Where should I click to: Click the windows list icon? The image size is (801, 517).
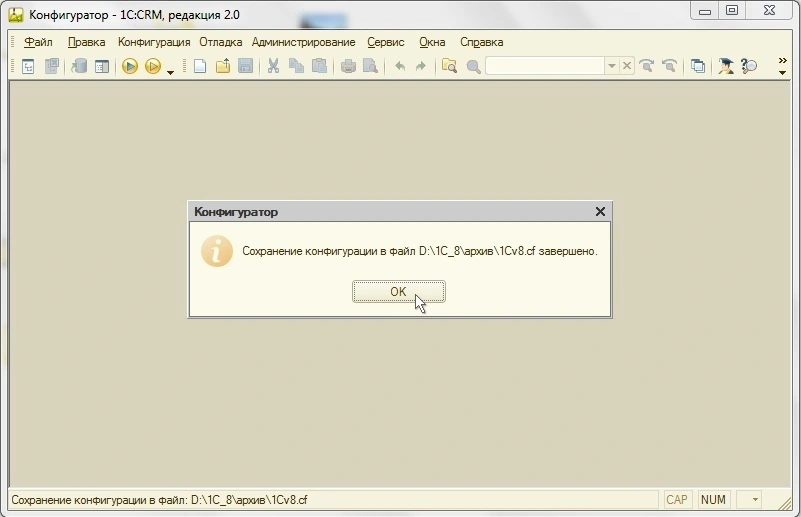pyautogui.click(x=698, y=66)
